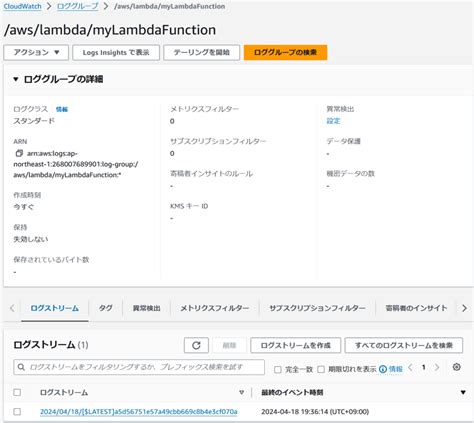Open the アクション dropdown menu

click(36, 52)
